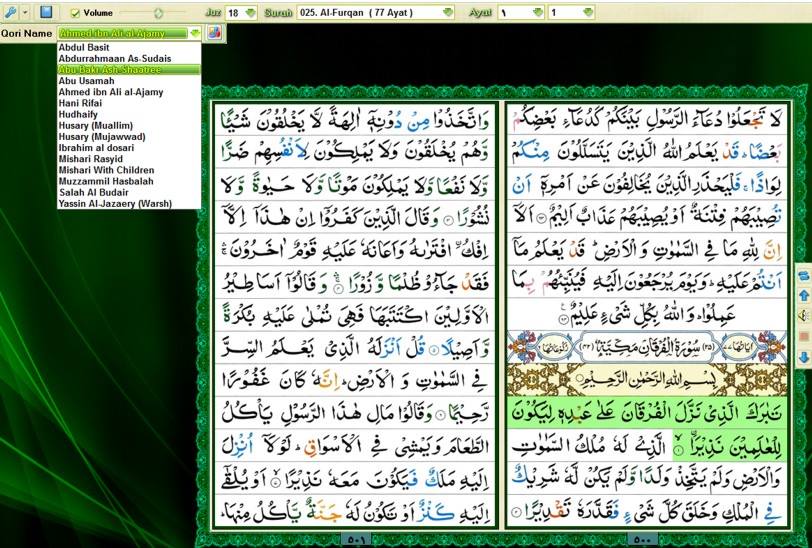Expand the arrow beside the wrench icon
Viewport: 812px width, 548px height.
[24, 12]
